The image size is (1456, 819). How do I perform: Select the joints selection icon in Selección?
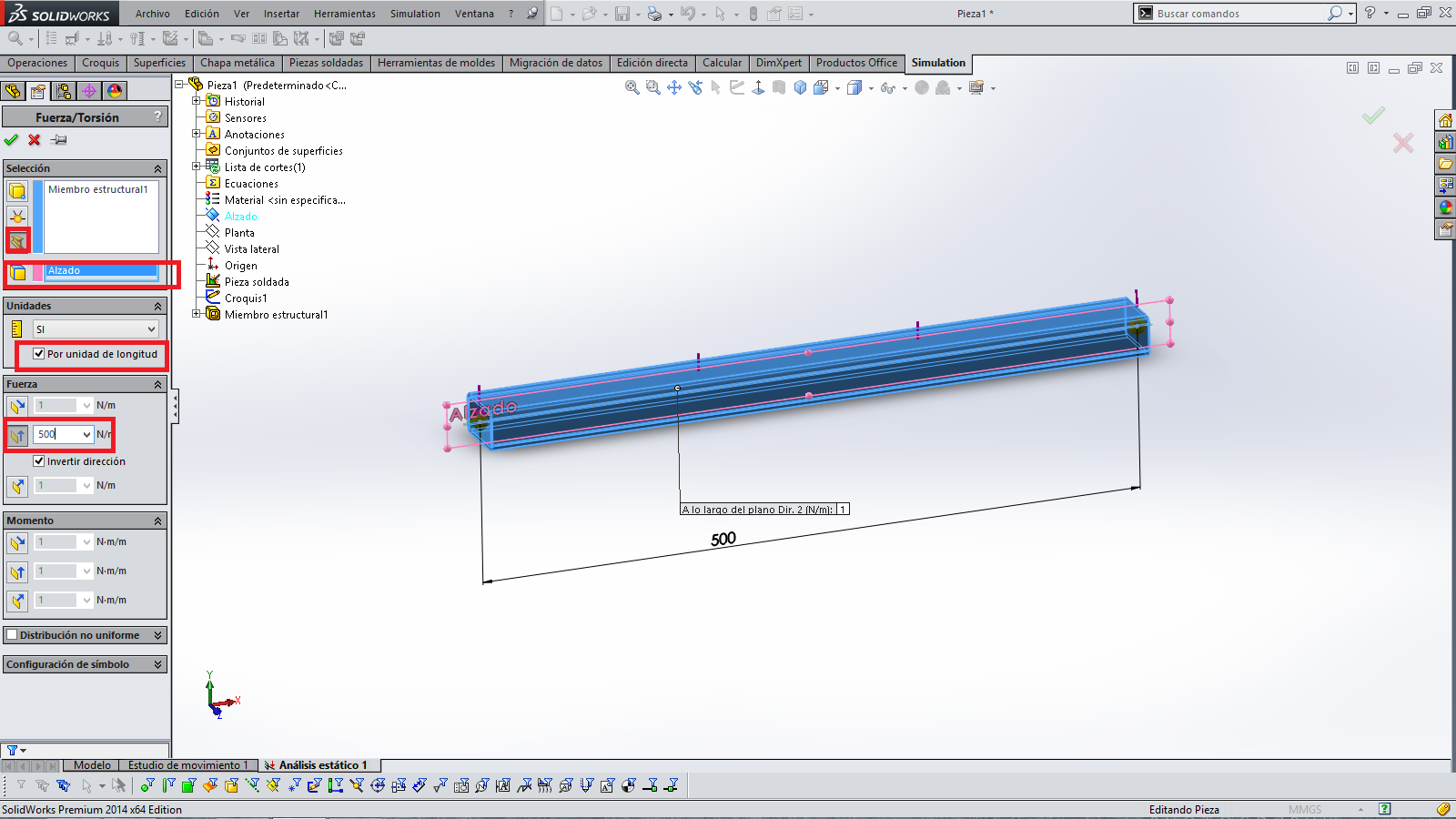[17, 216]
